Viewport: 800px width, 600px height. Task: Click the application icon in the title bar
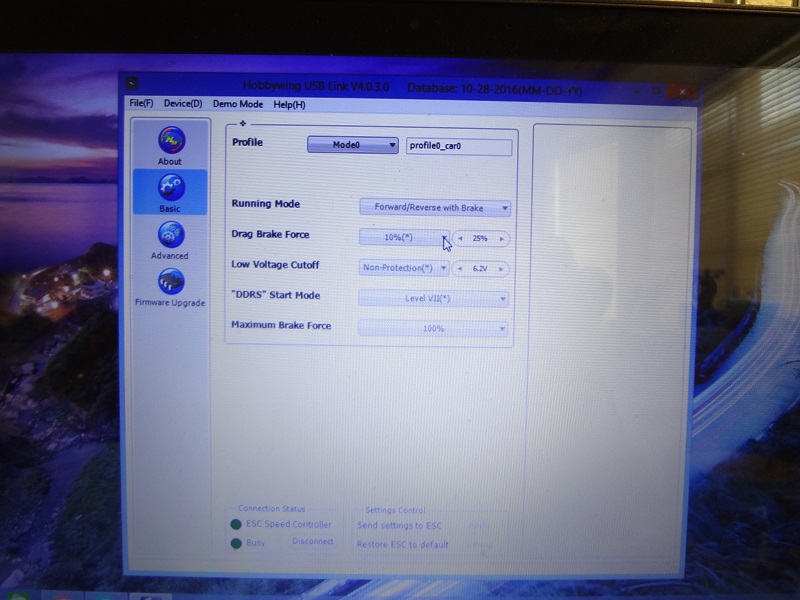(132, 82)
